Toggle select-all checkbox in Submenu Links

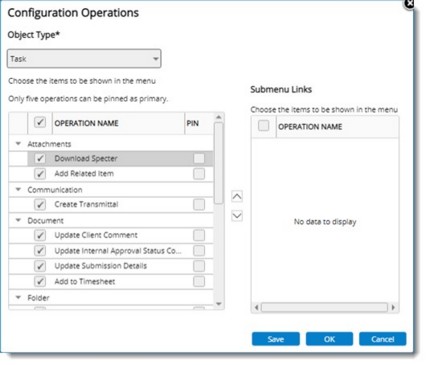263,126
